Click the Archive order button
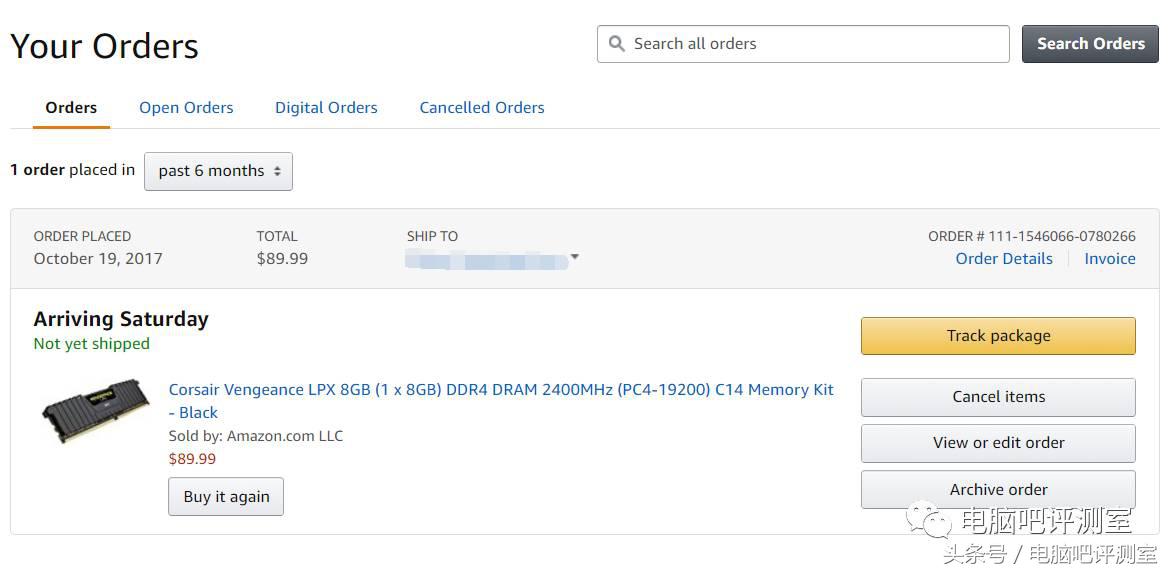Image resolution: width=1171 pixels, height=573 pixels. [x=998, y=490]
